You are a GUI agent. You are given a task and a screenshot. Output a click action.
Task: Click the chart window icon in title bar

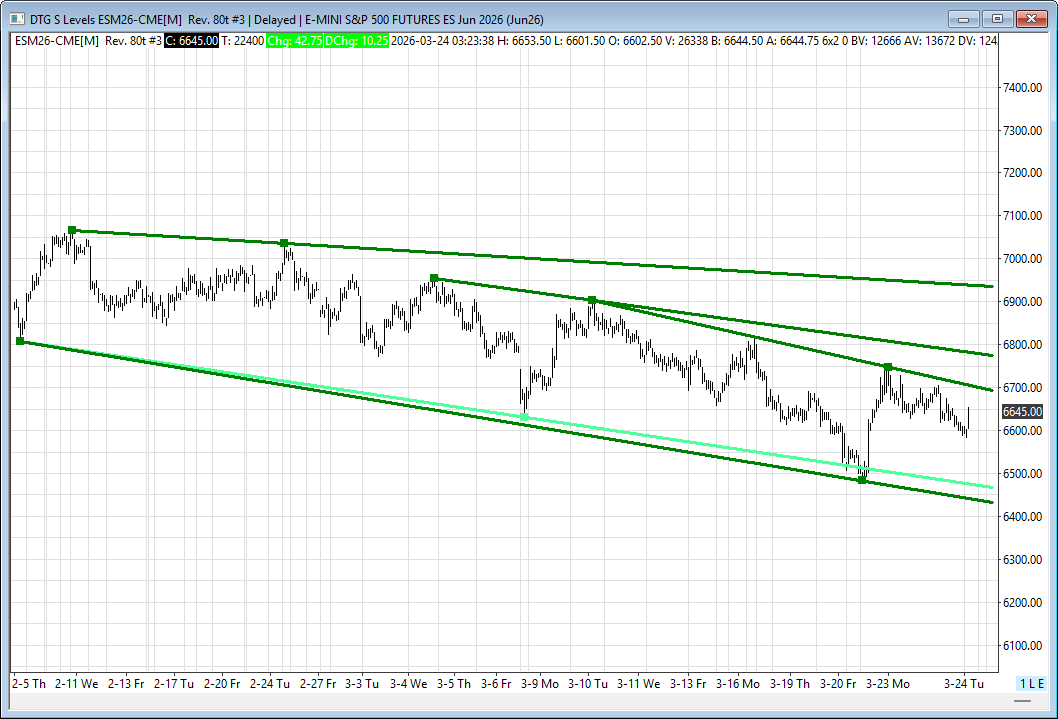point(14,19)
